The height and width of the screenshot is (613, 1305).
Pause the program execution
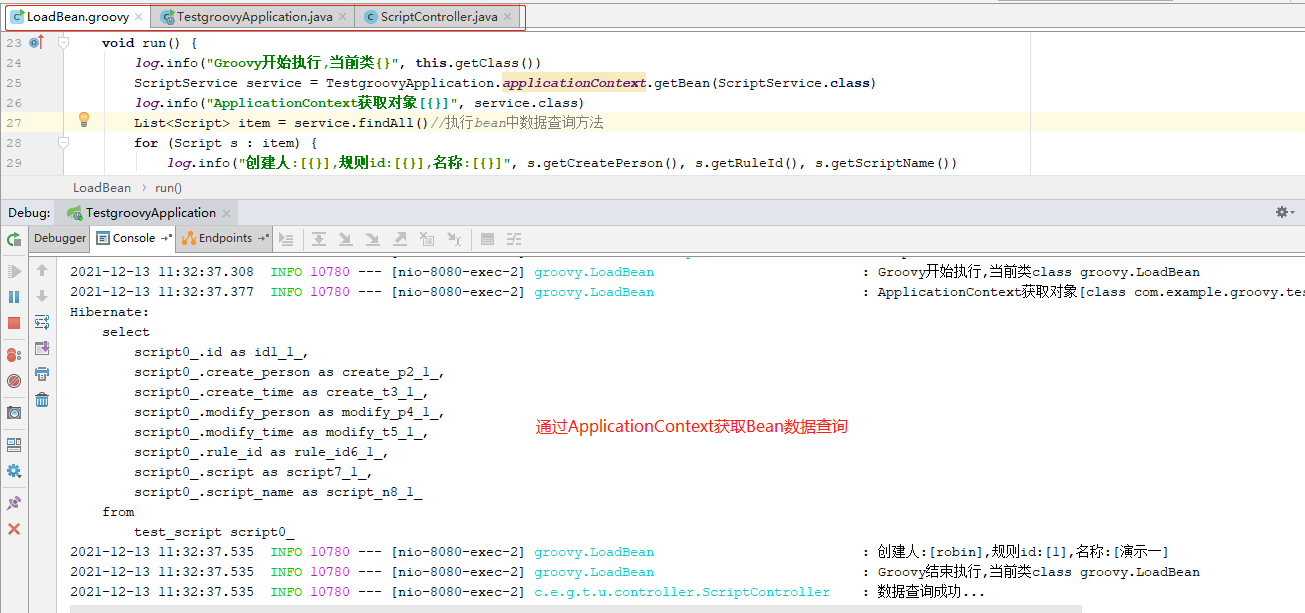click(x=12, y=296)
